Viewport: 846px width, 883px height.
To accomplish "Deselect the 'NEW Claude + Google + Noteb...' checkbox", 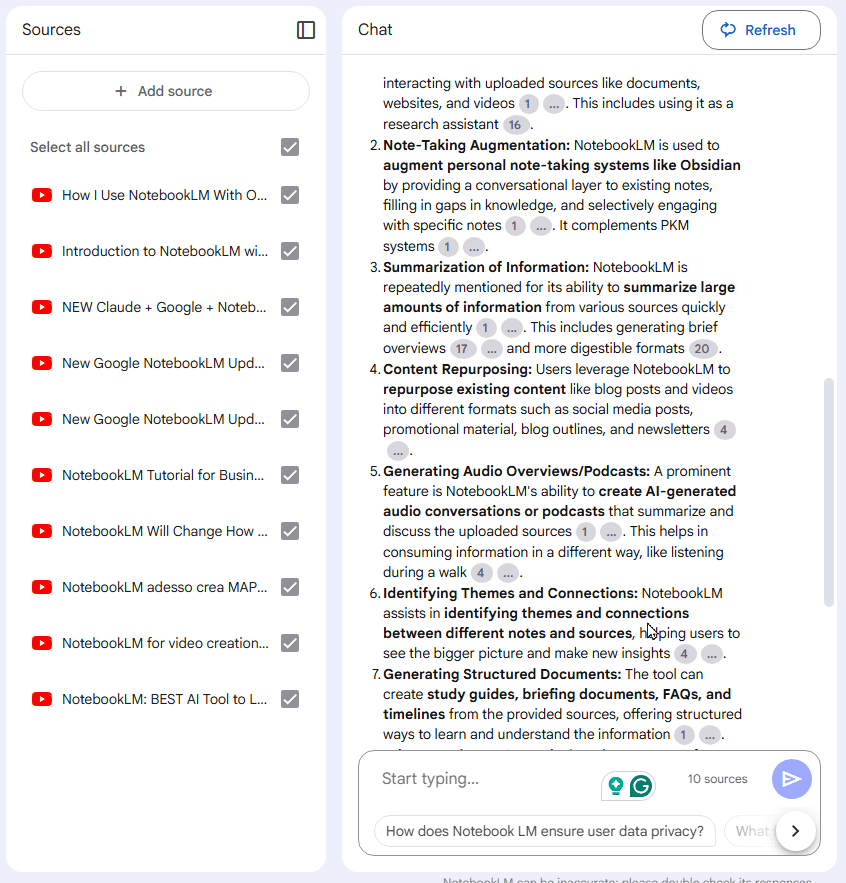I will tap(290, 307).
